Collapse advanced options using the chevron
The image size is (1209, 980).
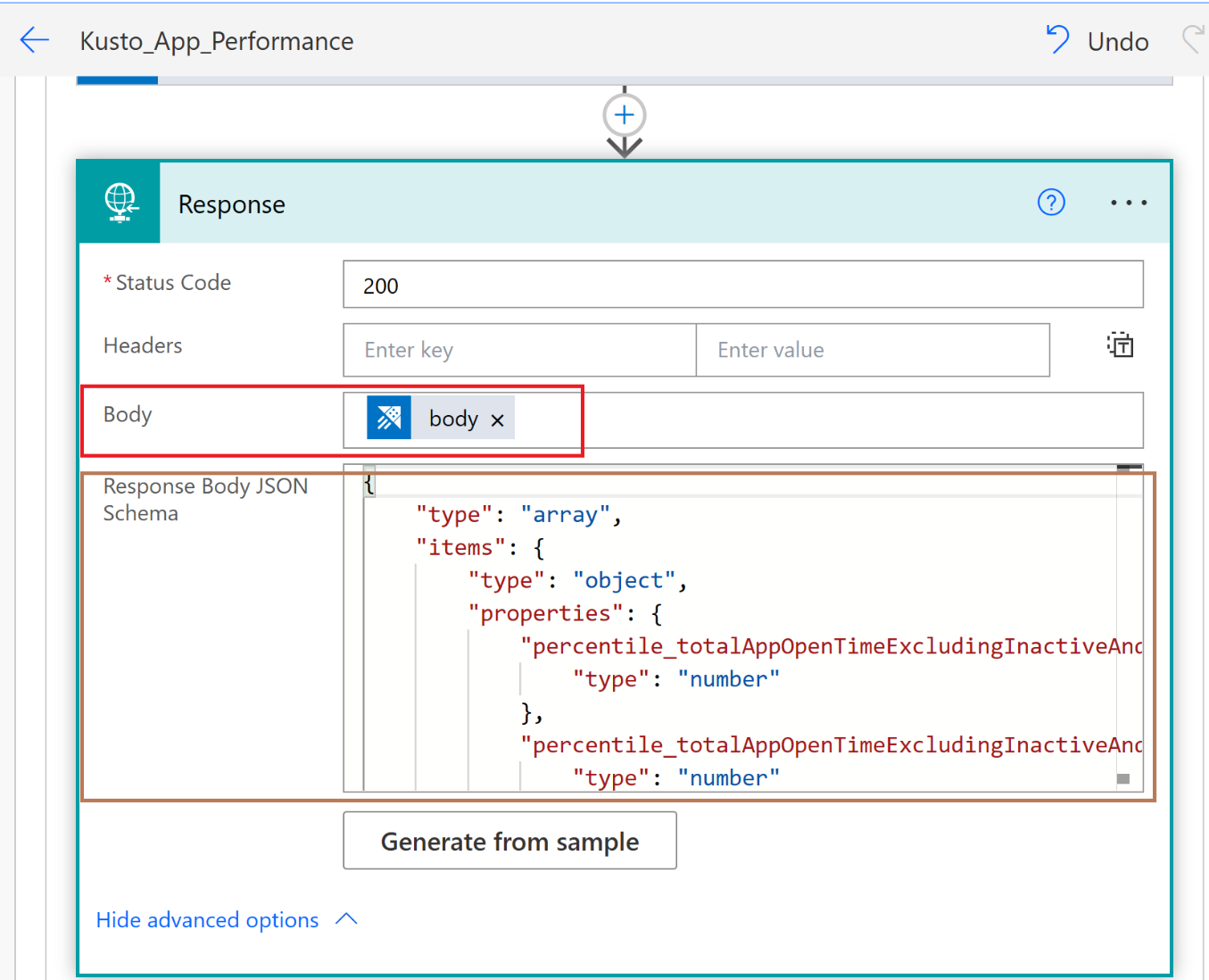[346, 919]
